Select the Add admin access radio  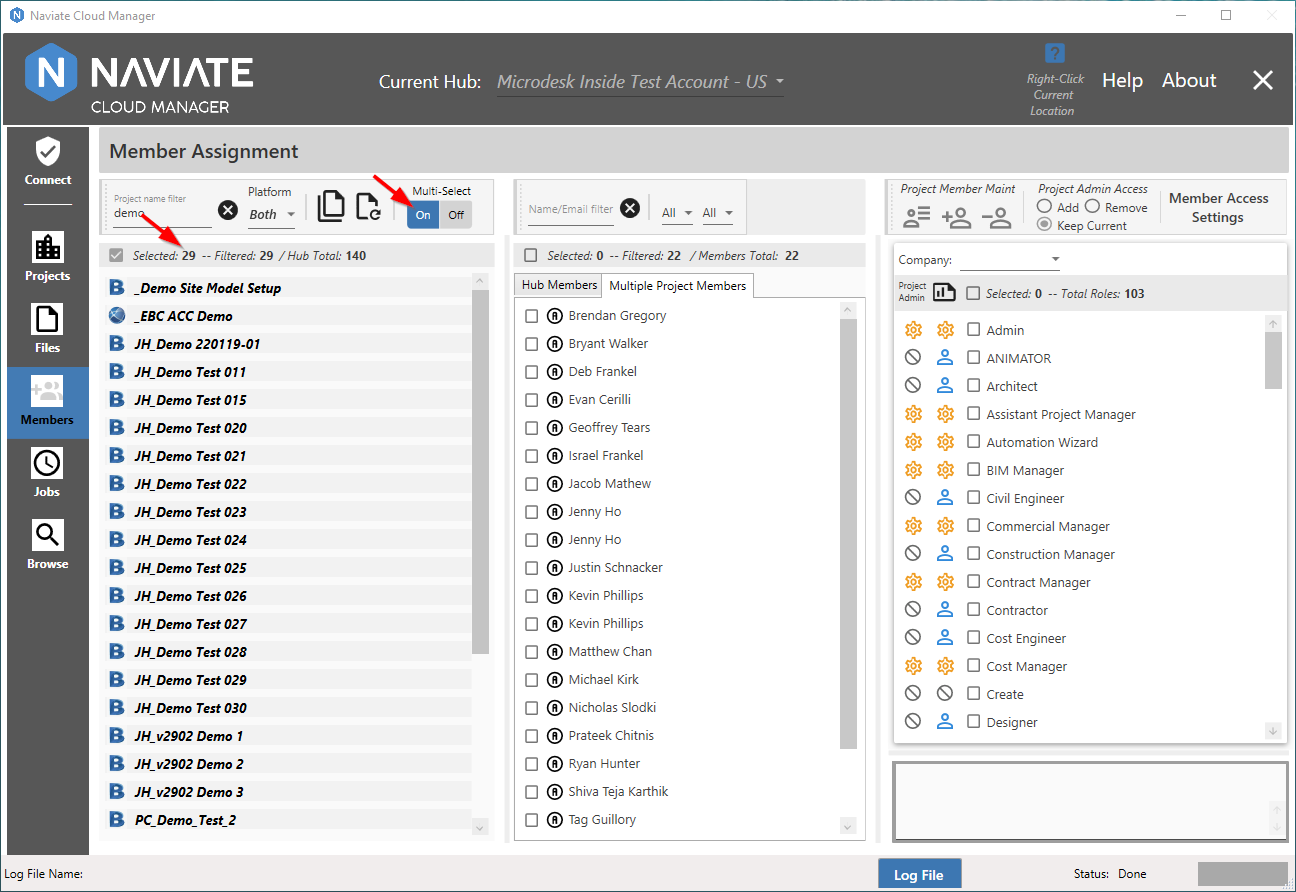point(1044,206)
